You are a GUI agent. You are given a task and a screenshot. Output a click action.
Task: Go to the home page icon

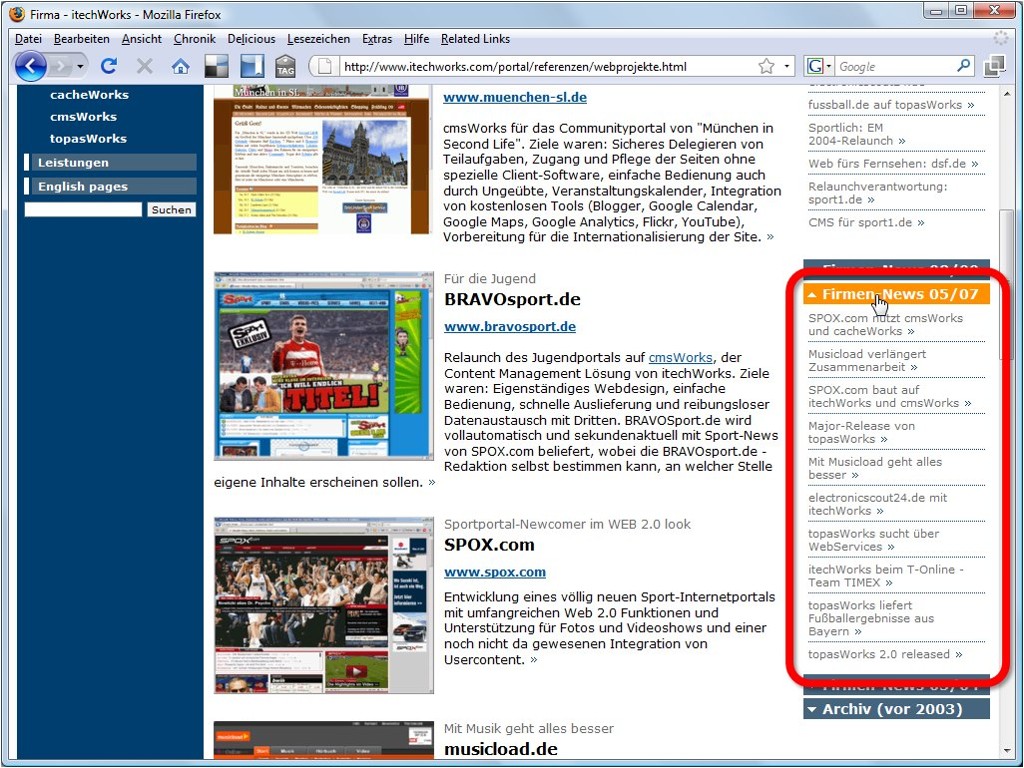pos(180,66)
